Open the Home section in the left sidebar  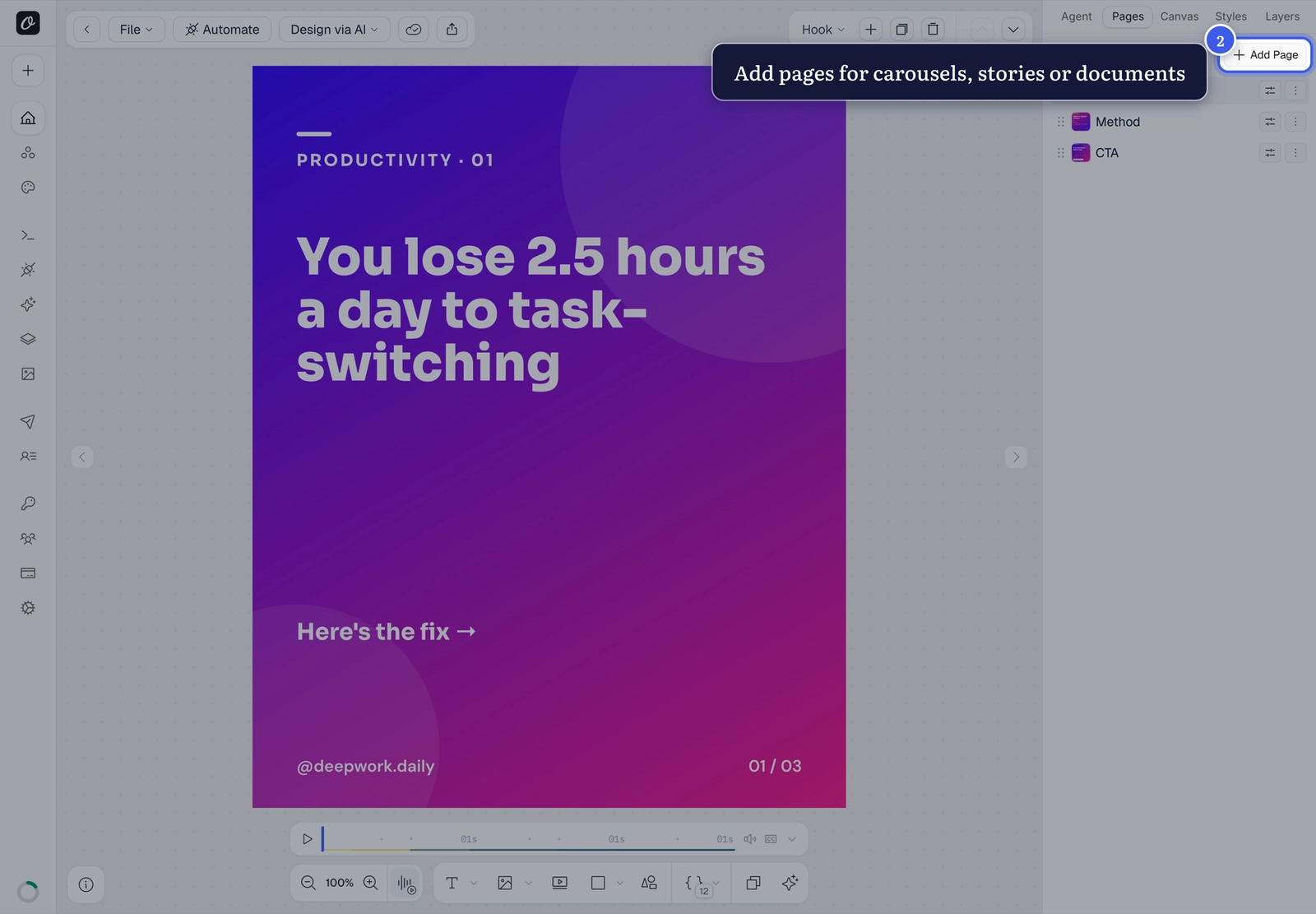[28, 118]
